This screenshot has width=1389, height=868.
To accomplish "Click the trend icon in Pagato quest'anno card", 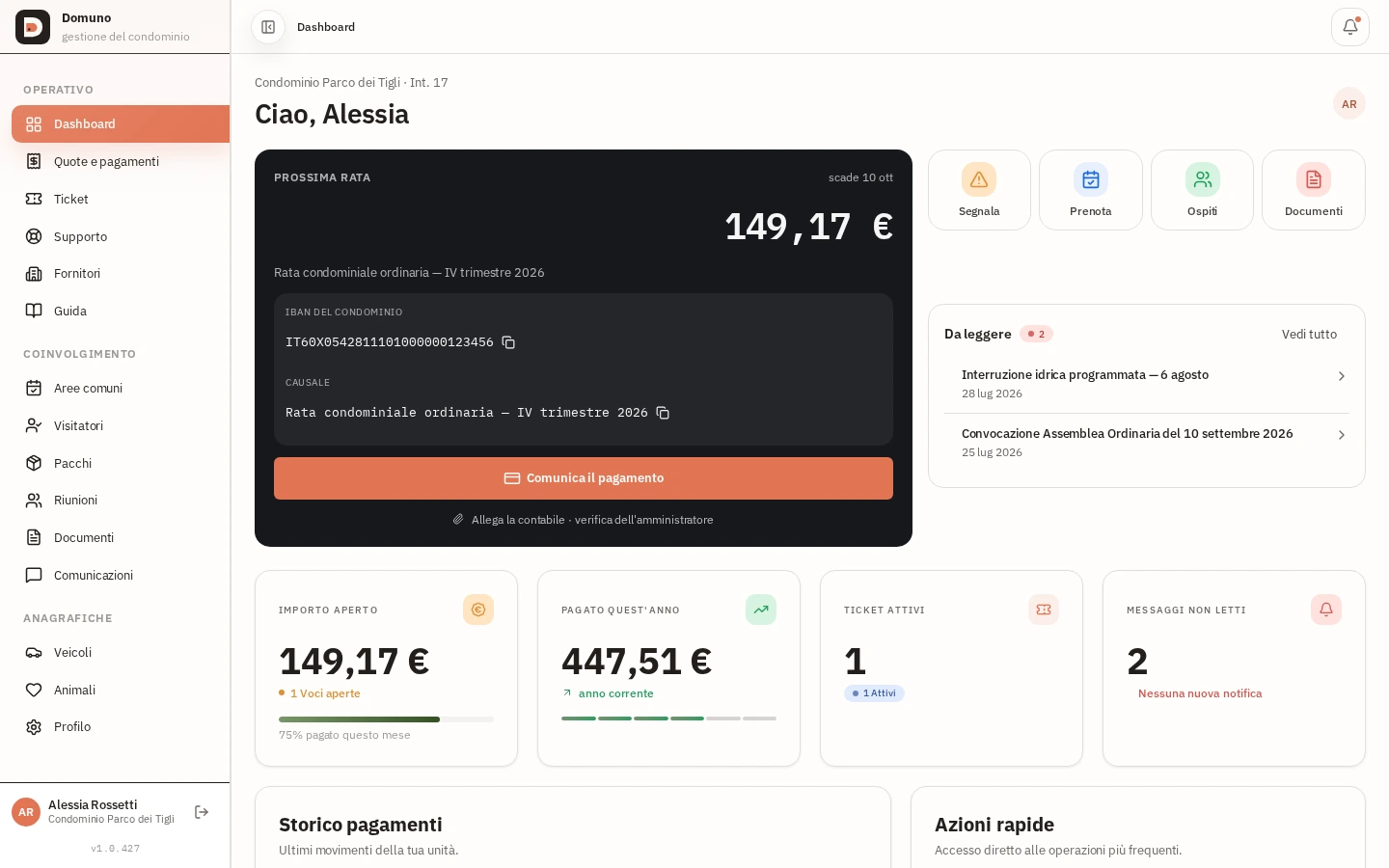I will tap(761, 610).
